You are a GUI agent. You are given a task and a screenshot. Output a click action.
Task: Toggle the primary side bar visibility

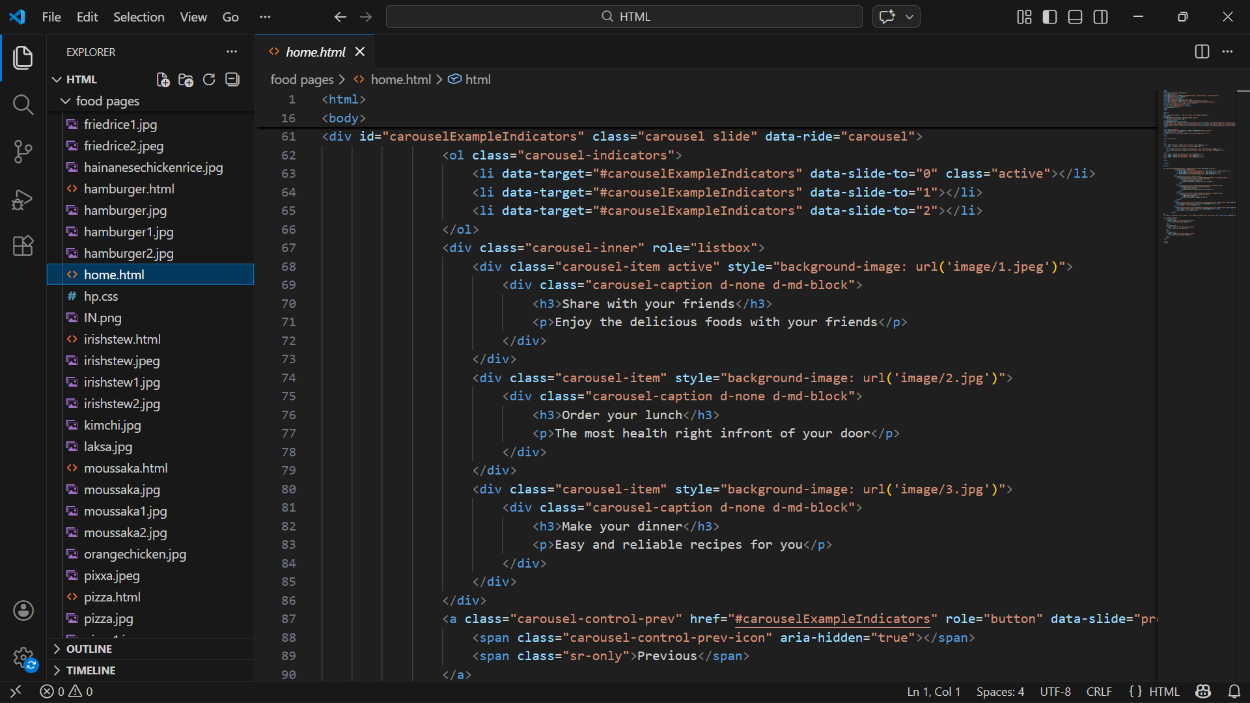point(1049,17)
